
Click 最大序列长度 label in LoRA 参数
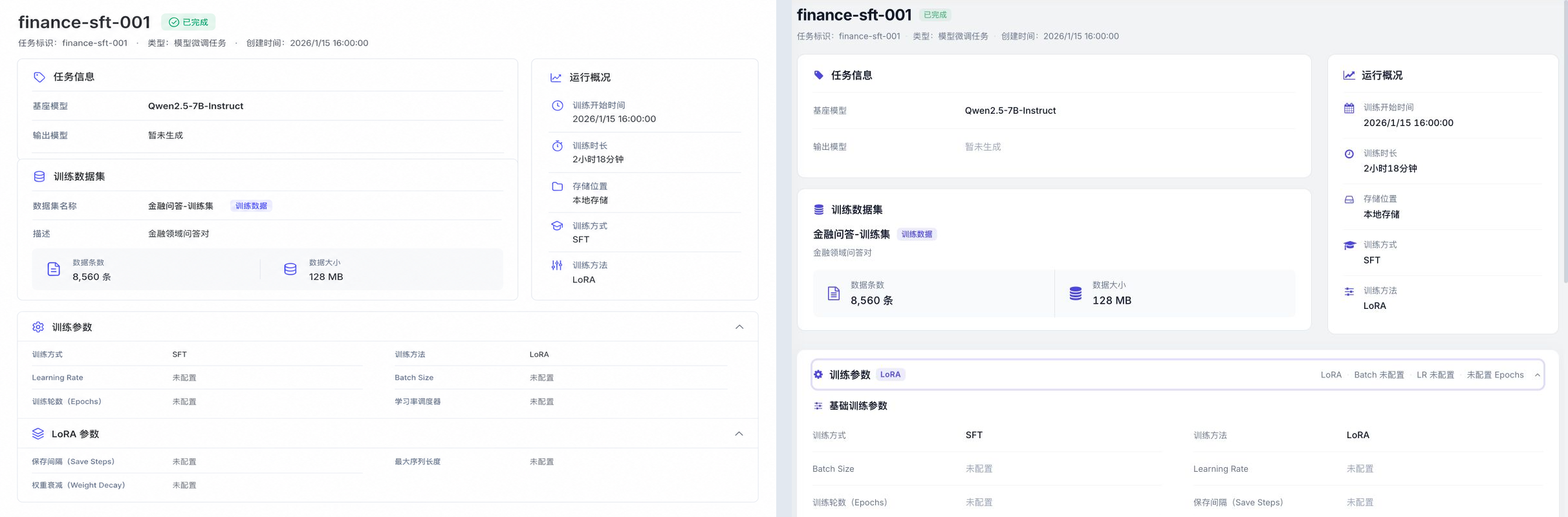click(417, 461)
